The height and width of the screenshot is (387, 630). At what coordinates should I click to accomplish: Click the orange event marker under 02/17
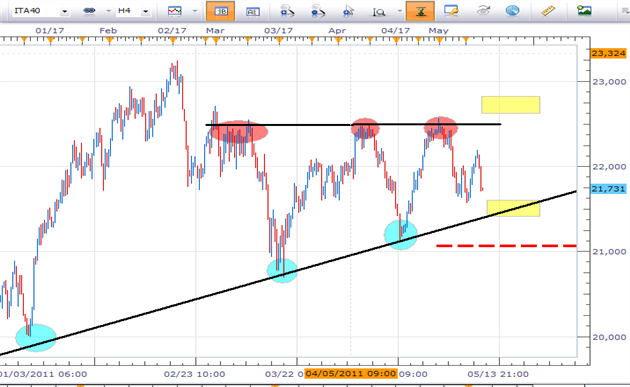[x=173, y=40]
